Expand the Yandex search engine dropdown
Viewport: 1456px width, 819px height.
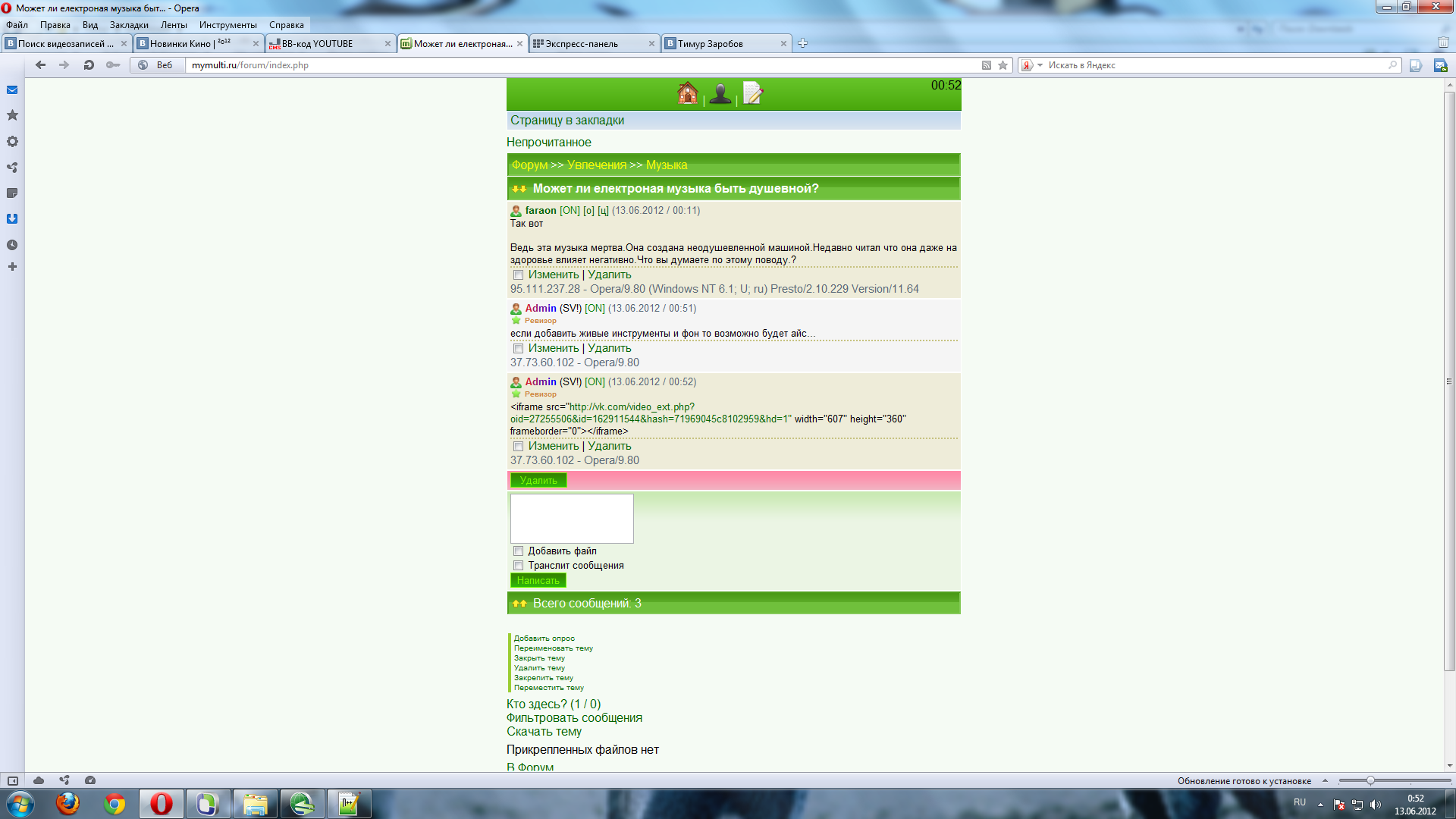click(x=1040, y=65)
